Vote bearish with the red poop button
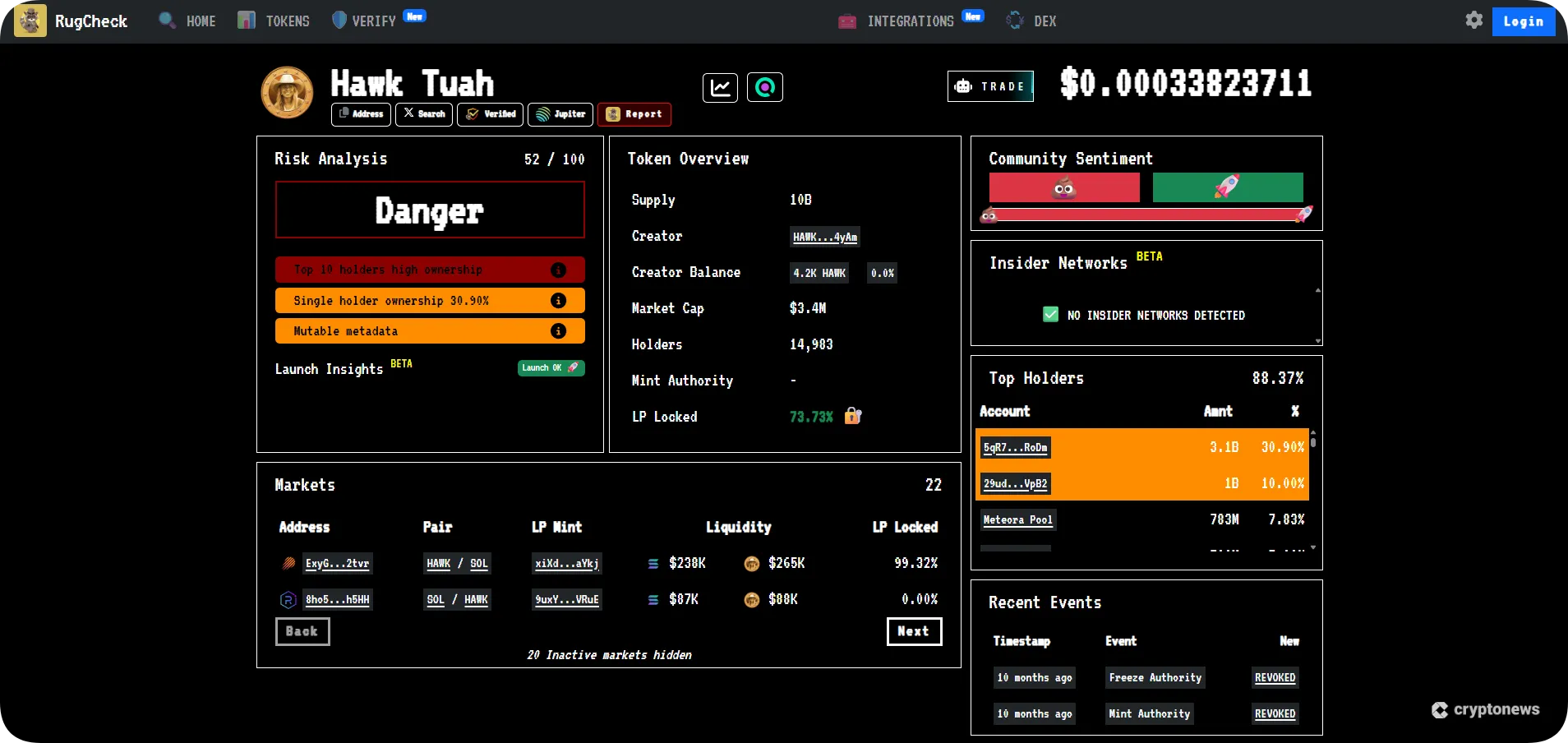 point(1063,187)
